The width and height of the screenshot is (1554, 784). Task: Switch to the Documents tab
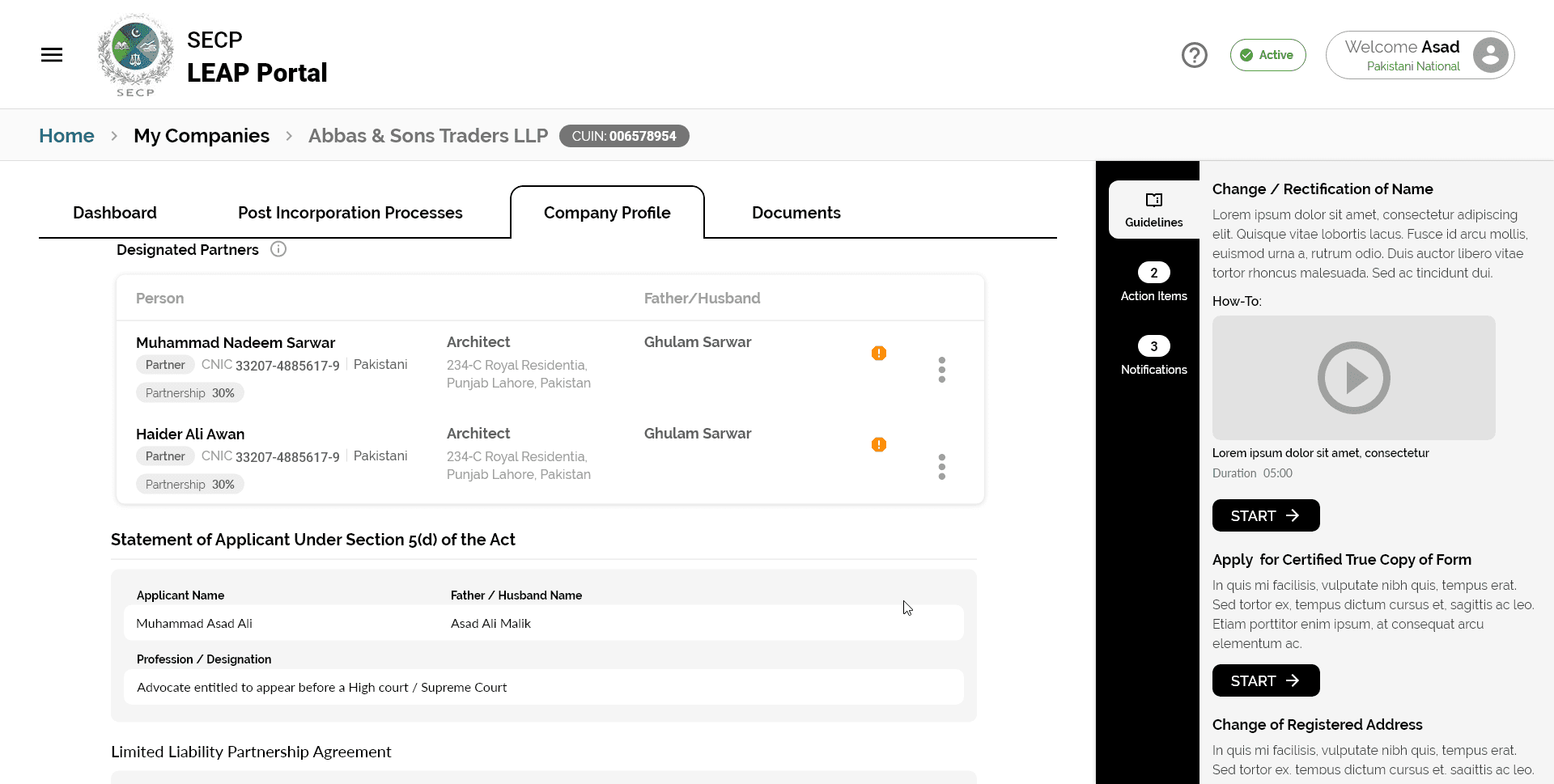(796, 212)
